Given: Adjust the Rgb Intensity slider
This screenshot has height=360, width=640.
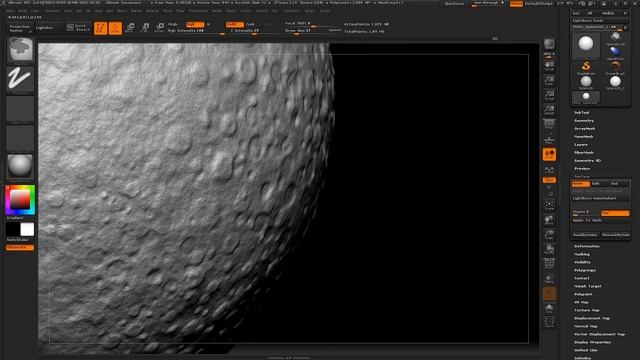Looking at the screenshot, I should (x=196, y=31).
